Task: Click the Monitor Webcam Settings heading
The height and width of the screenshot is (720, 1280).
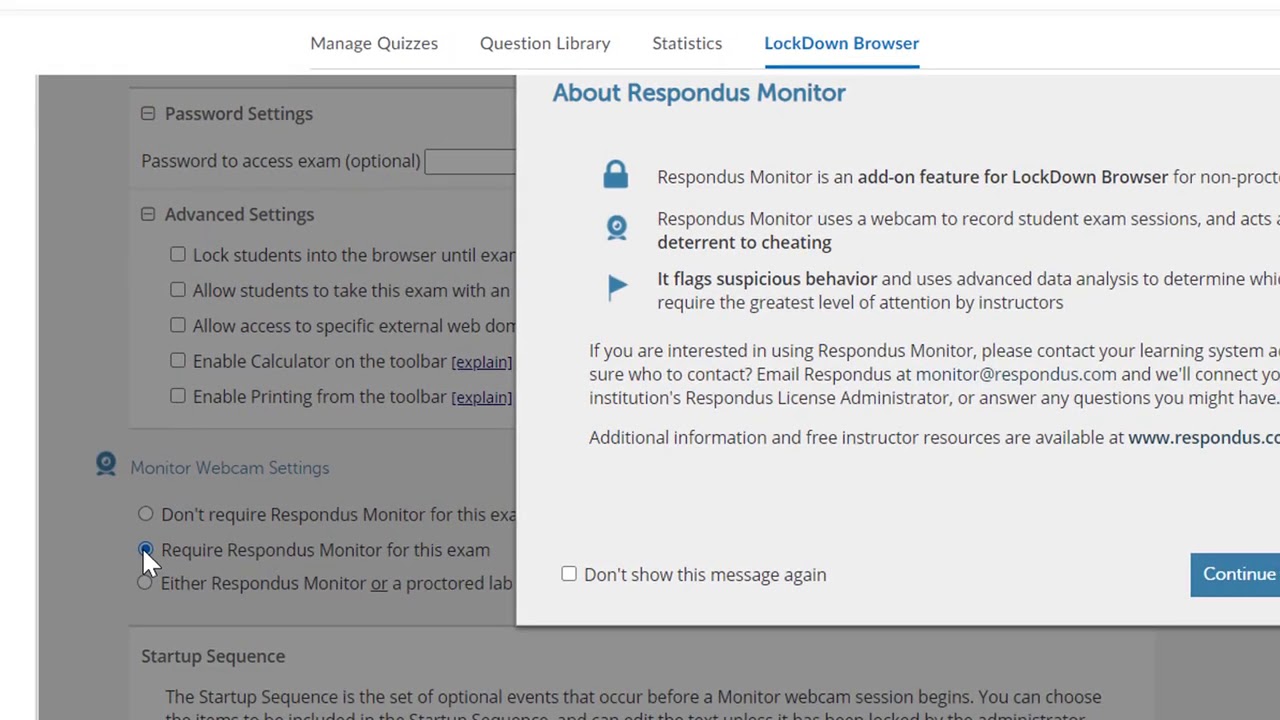Action: click(229, 467)
